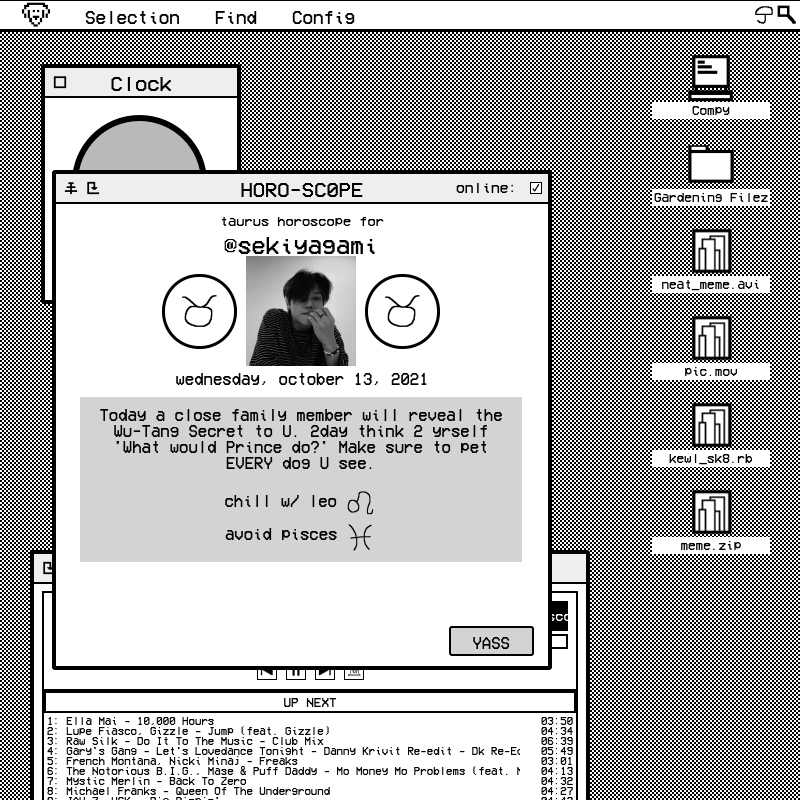Click the right Taurus symbol circle
This screenshot has width=800, height=800.
403,311
